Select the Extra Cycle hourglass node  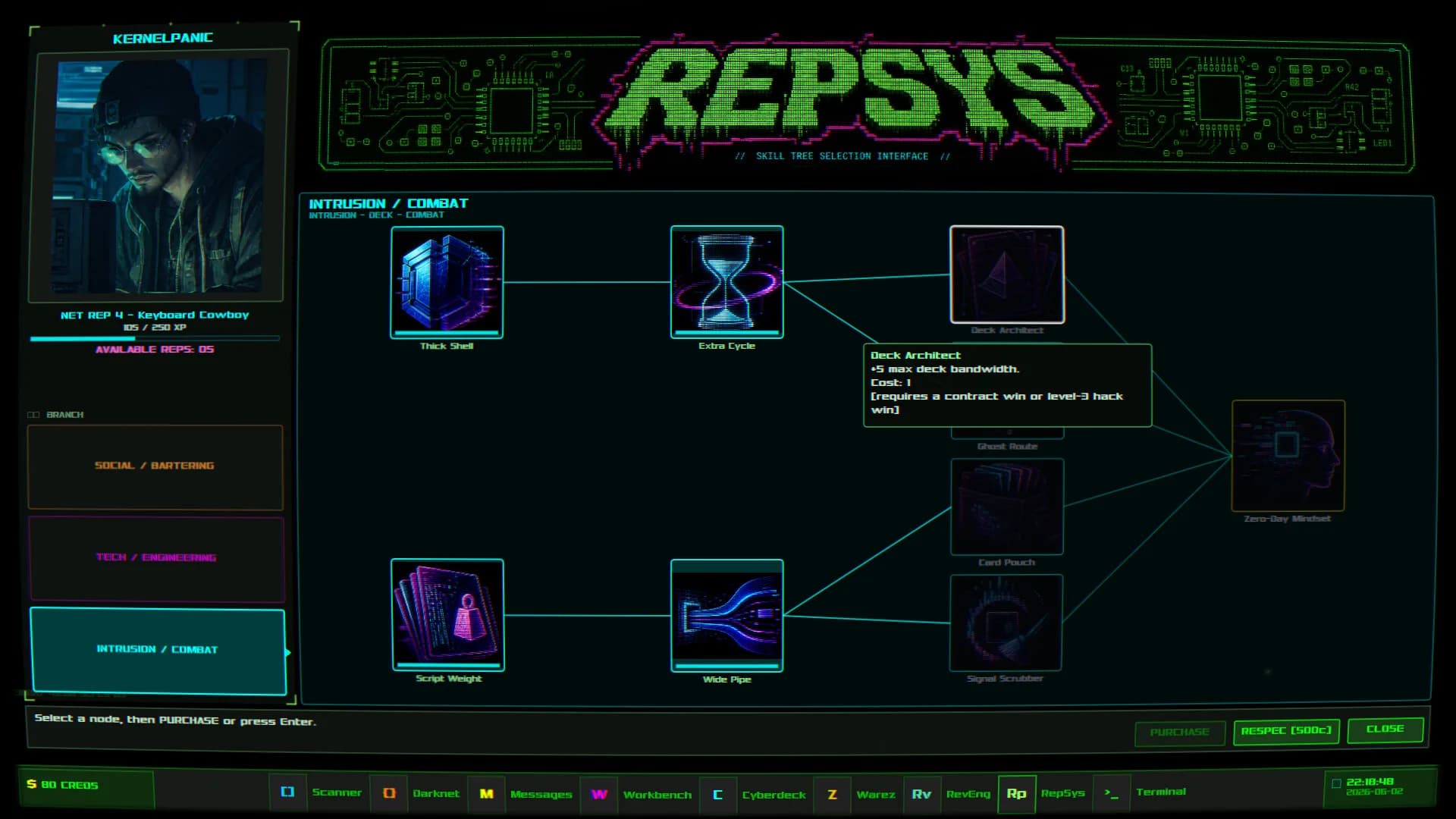[x=726, y=282]
